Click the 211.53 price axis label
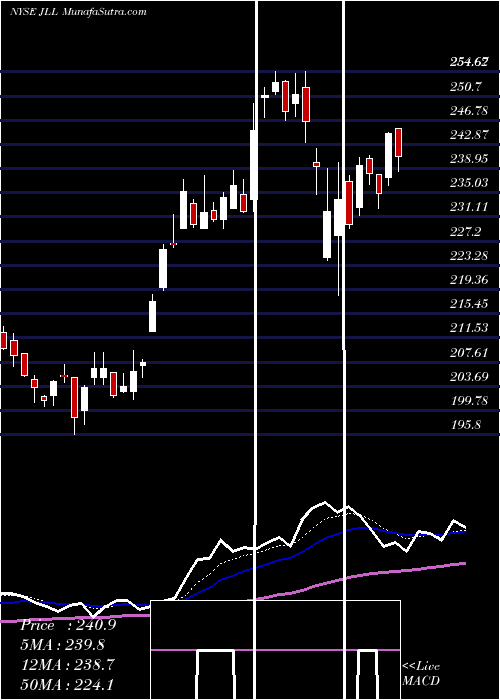This screenshot has width=500, height=700. click(x=468, y=328)
